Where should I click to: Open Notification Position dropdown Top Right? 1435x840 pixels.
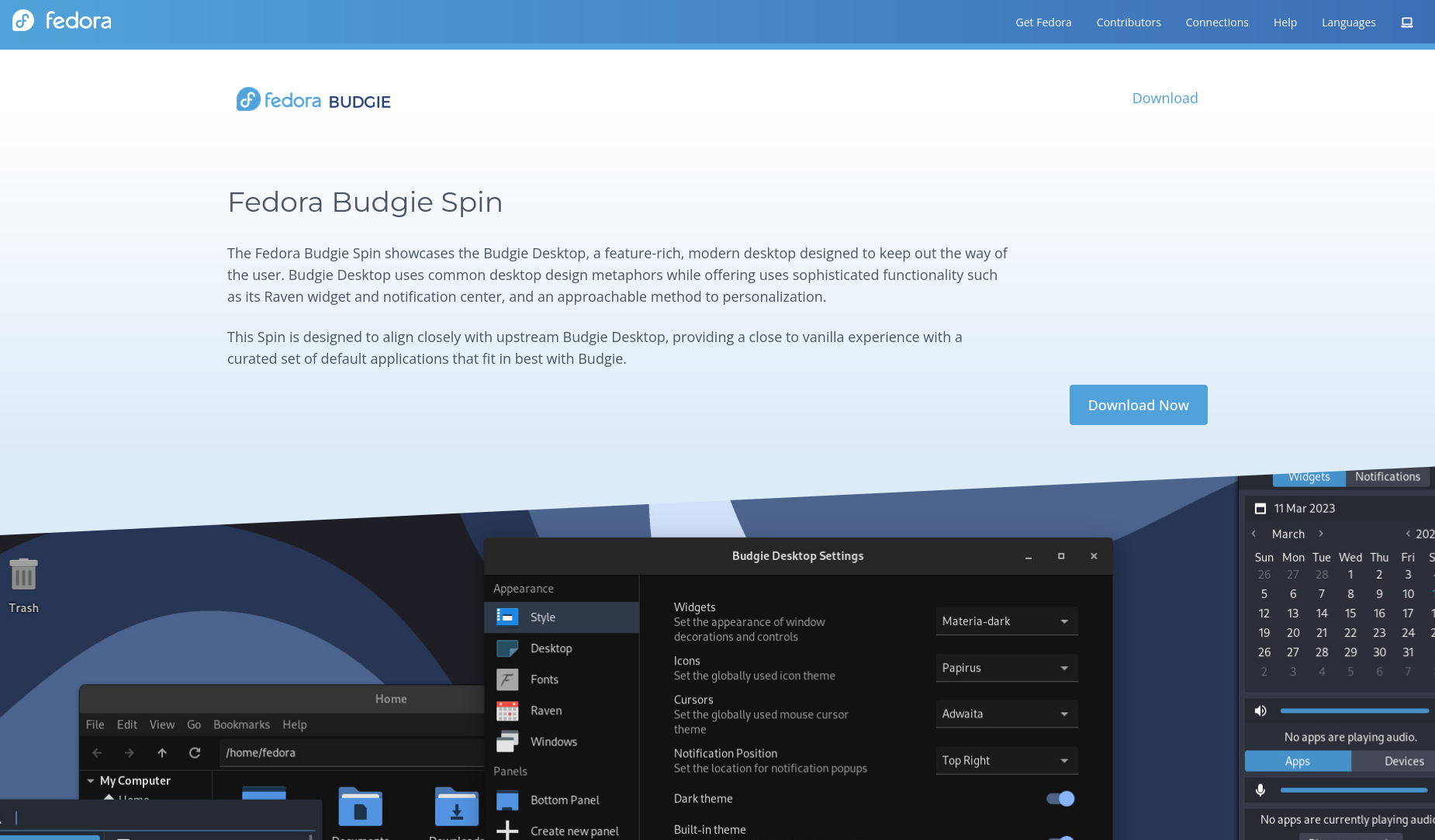click(1006, 760)
